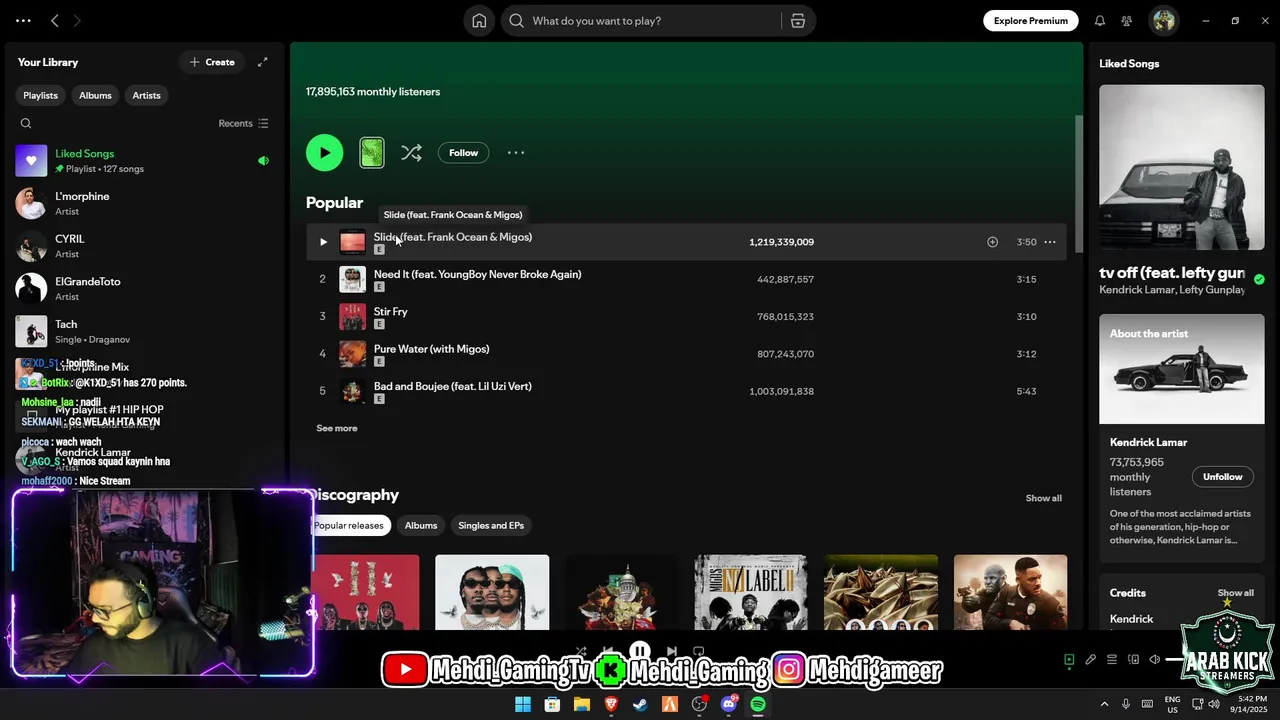Open more options for Slide track
The height and width of the screenshot is (720, 1280).
pos(1050,242)
